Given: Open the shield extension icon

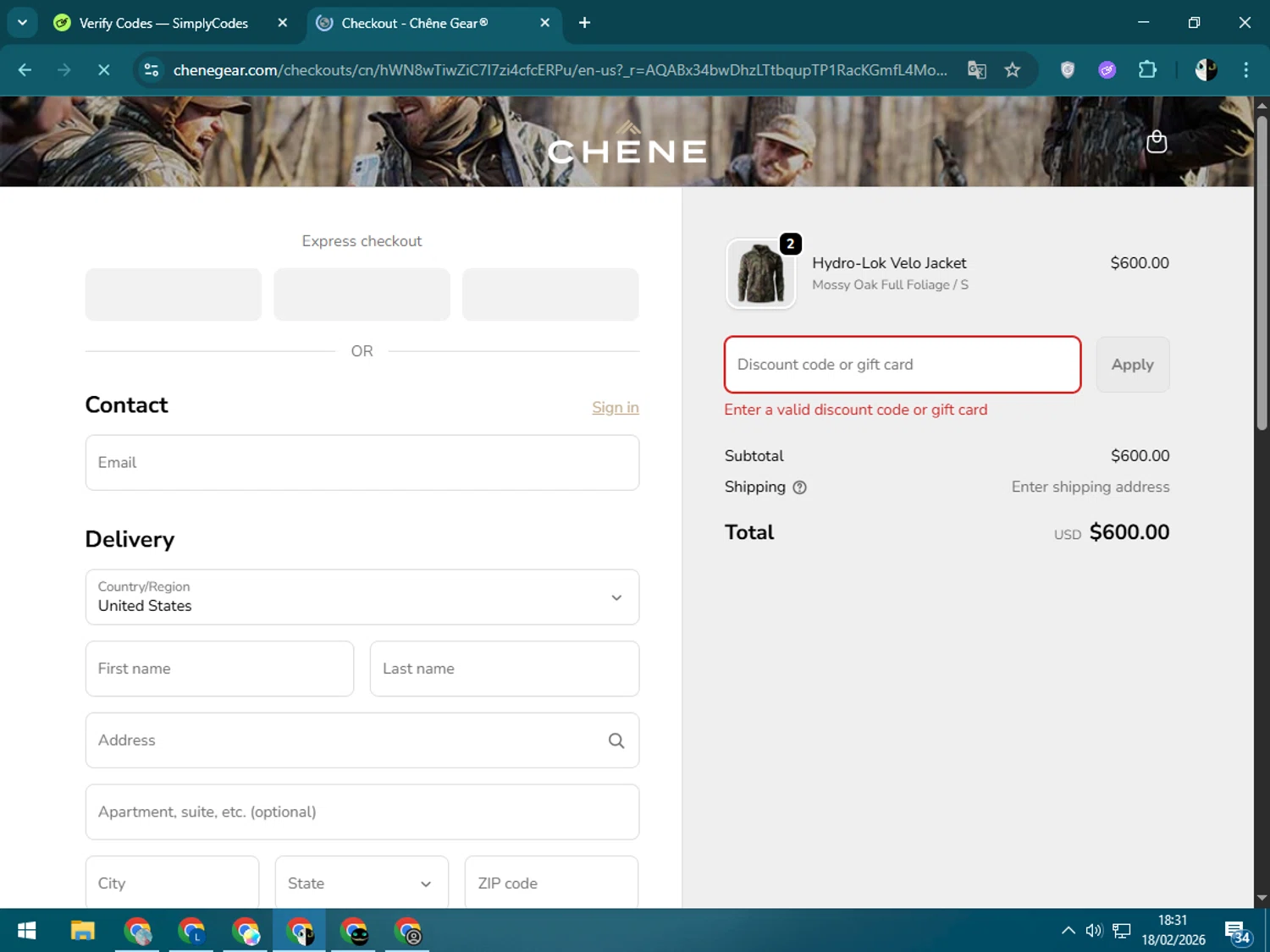Looking at the screenshot, I should [1068, 70].
